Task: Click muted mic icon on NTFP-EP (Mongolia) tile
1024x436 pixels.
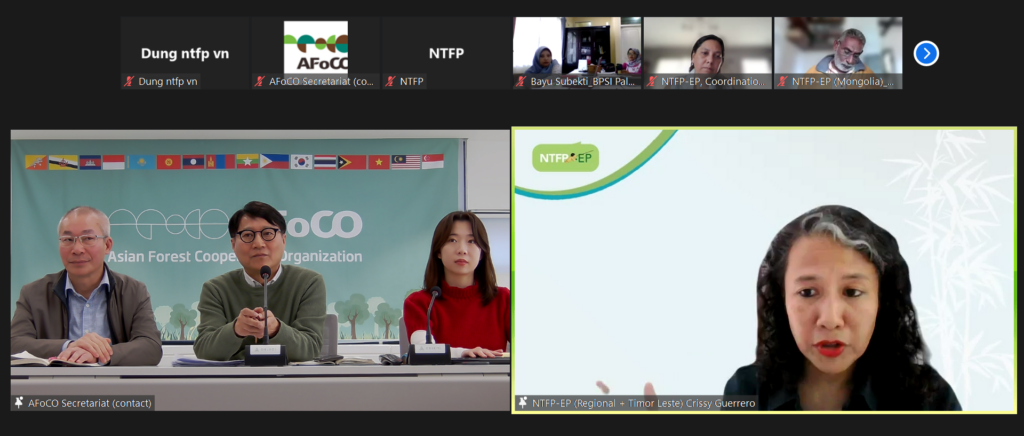Action: click(x=782, y=82)
